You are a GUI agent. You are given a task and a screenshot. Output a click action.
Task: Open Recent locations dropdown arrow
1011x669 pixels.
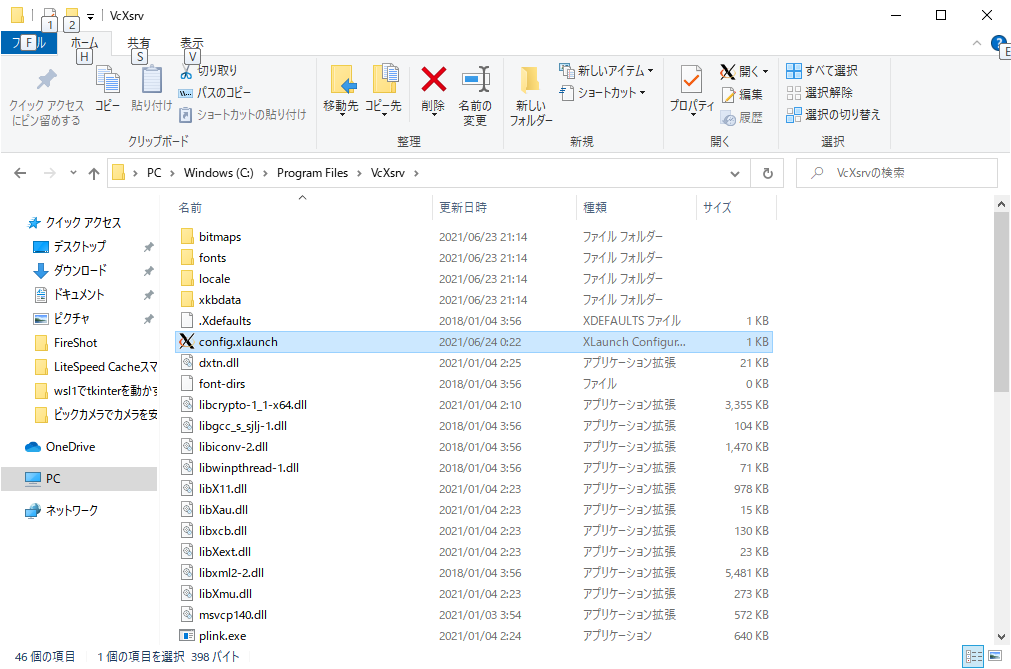[x=73, y=173]
